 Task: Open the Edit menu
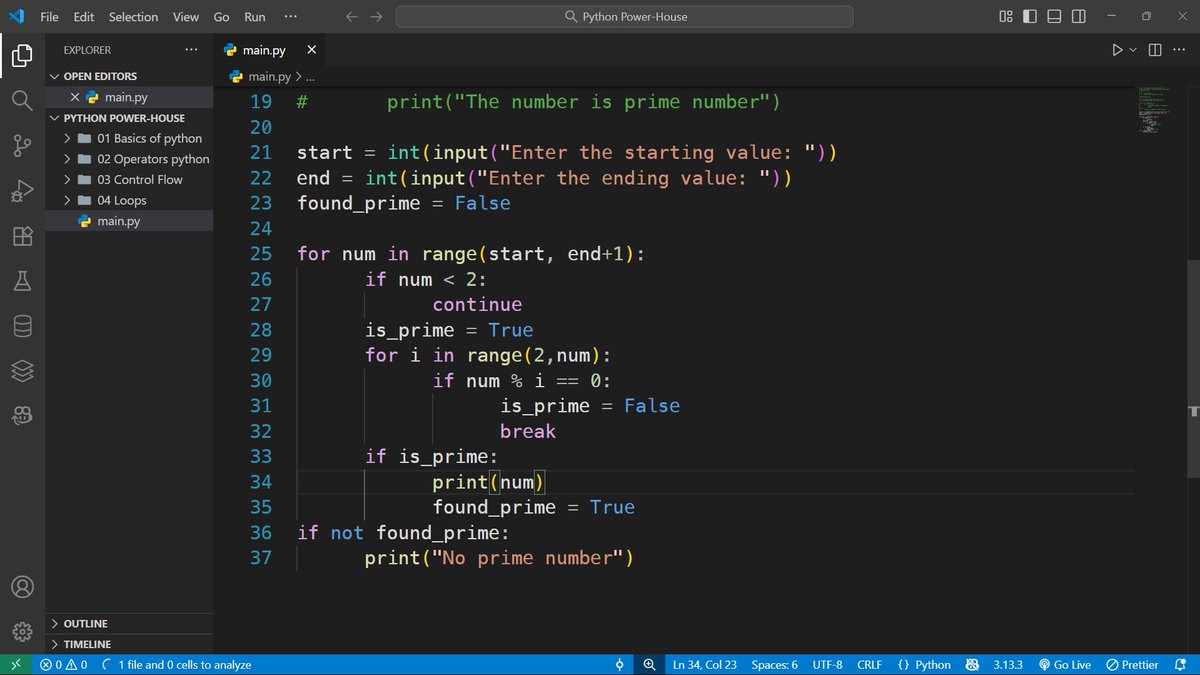[x=84, y=17]
